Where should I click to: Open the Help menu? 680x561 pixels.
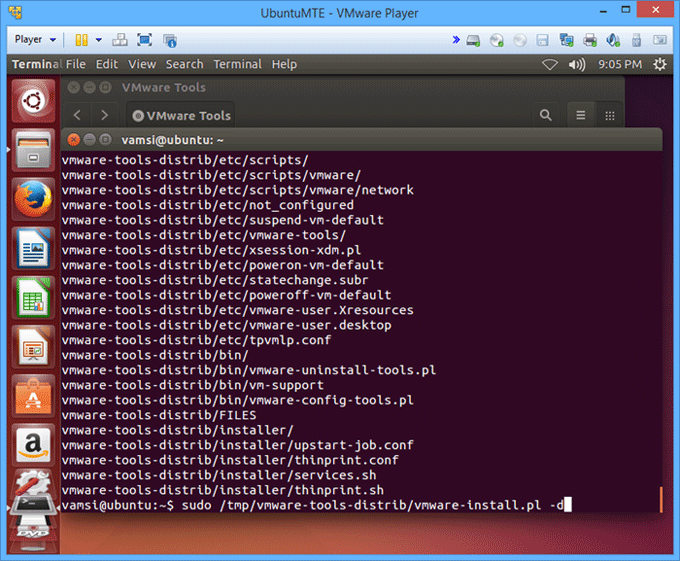284,64
